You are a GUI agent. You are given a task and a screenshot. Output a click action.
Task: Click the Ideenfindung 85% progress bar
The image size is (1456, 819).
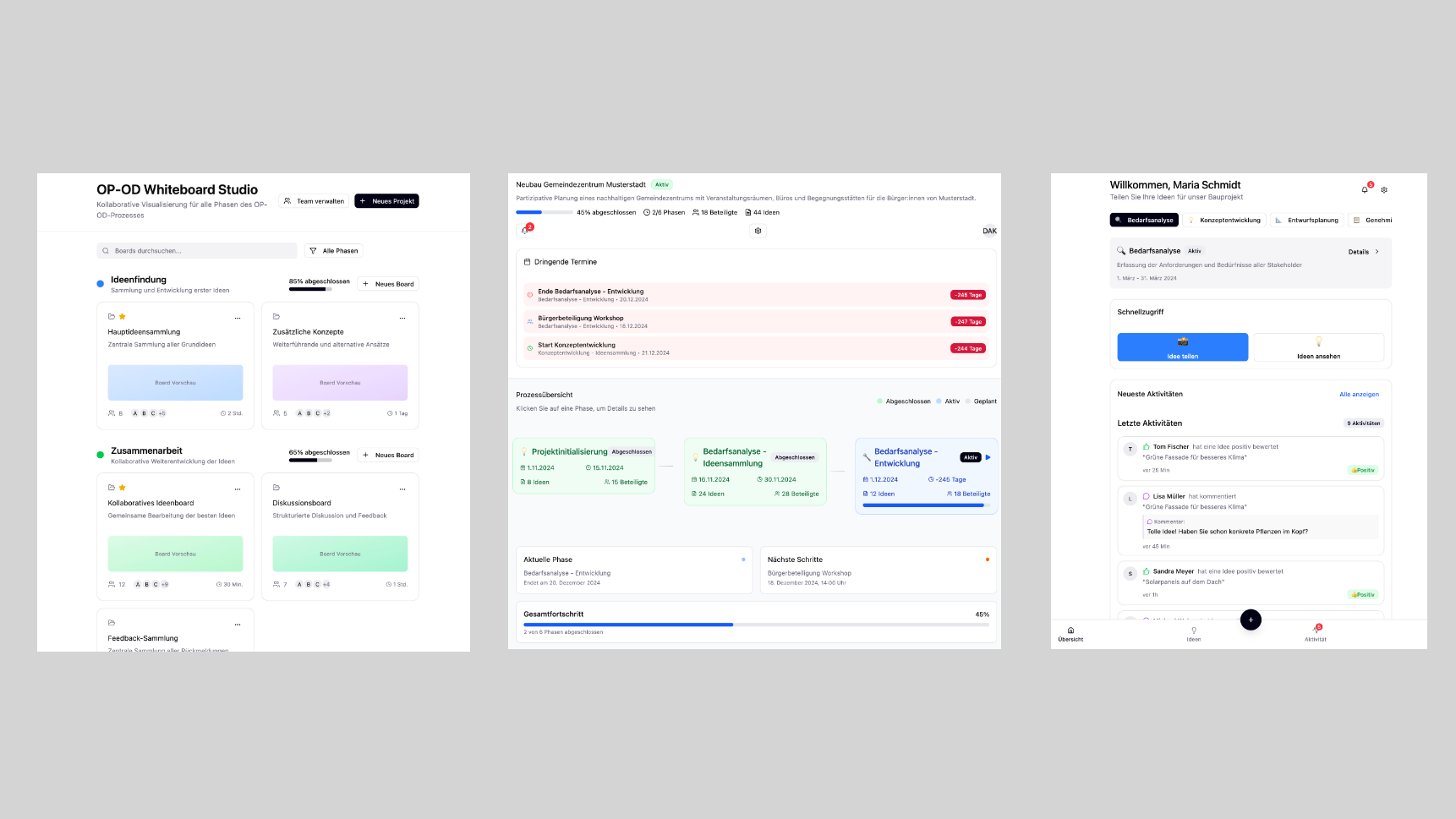click(x=310, y=289)
